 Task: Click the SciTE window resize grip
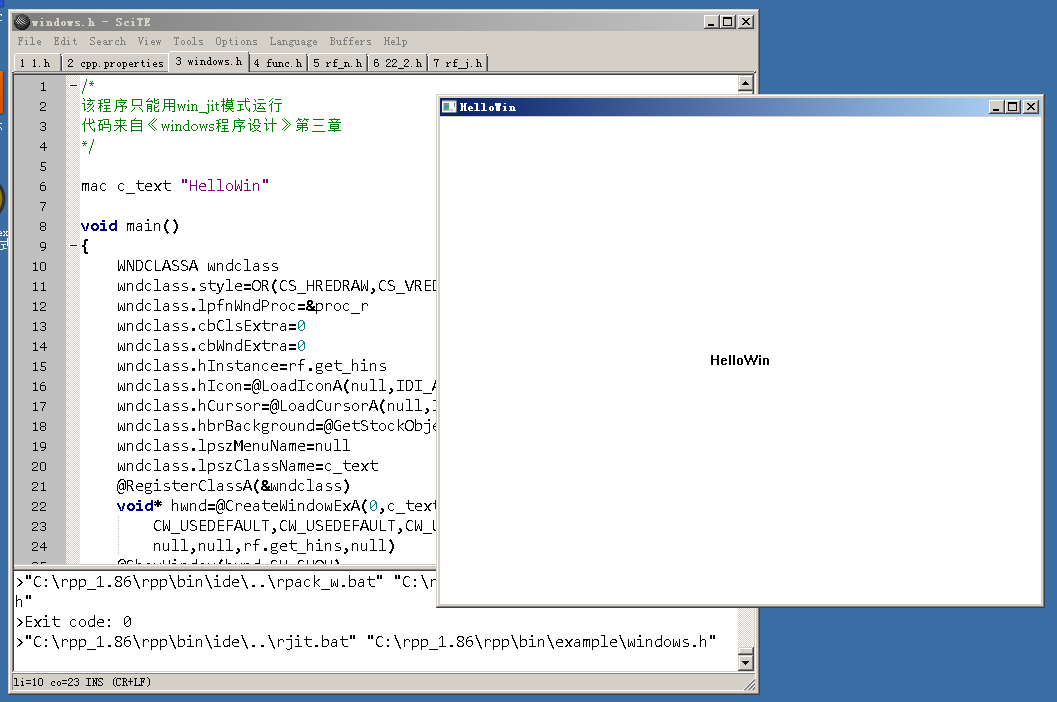749,684
